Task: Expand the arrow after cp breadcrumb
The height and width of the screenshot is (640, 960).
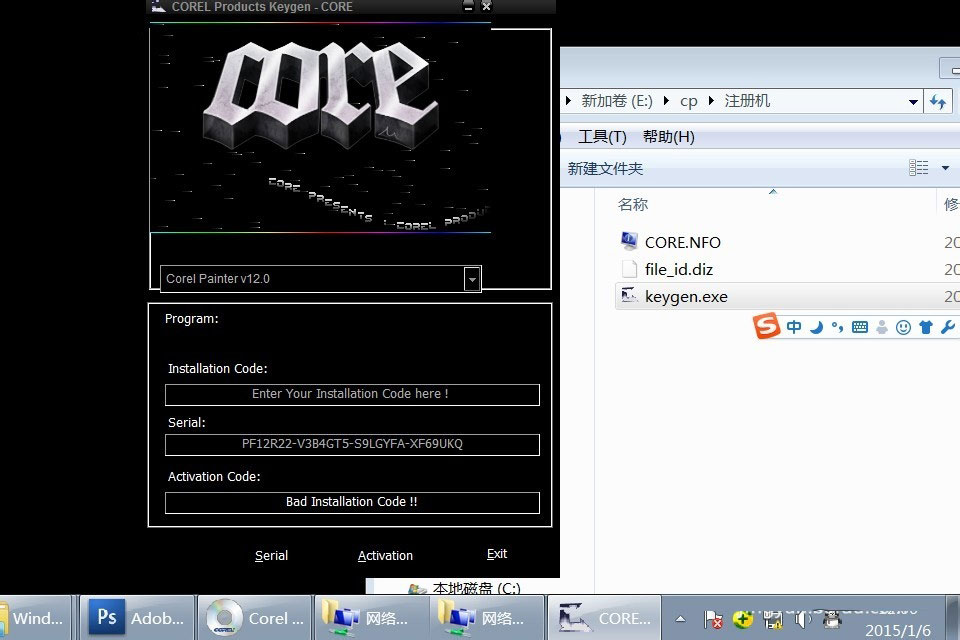Action: point(711,101)
